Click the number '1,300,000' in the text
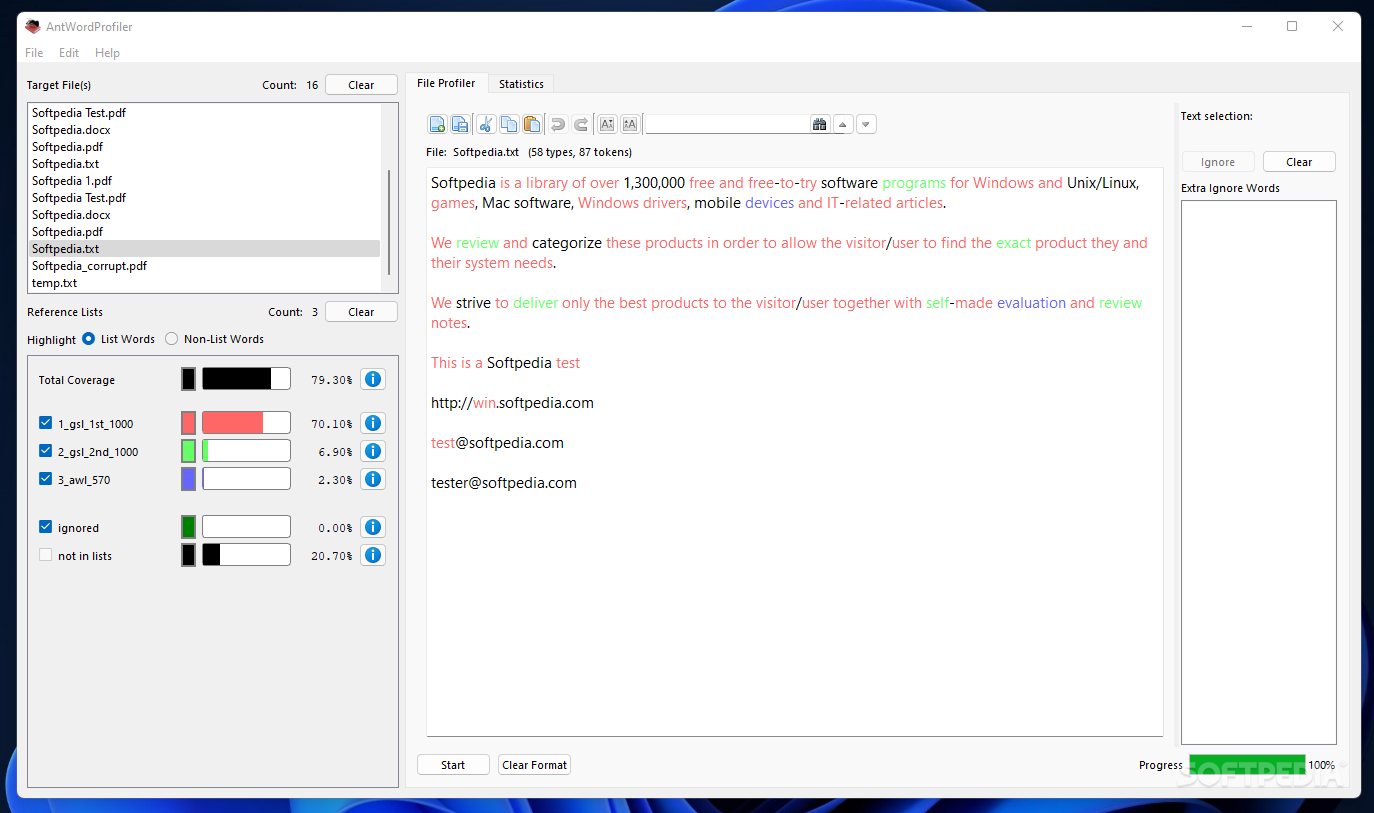 [x=654, y=183]
